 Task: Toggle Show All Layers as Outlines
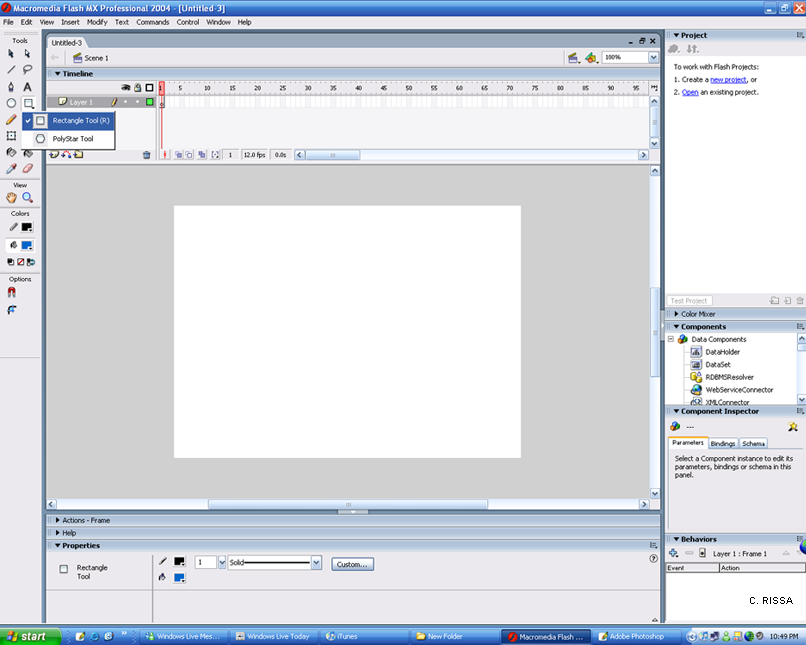tap(150, 87)
